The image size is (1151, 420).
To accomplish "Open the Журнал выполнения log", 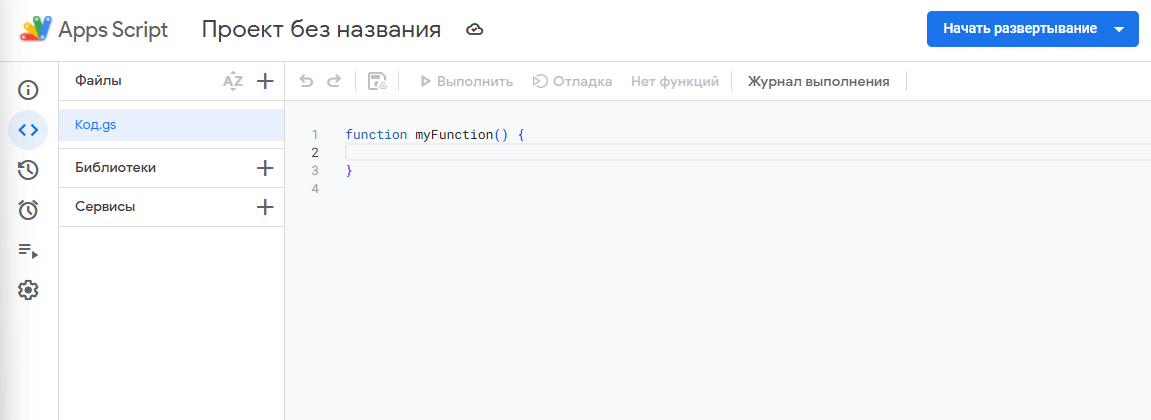I will pyautogui.click(x=818, y=81).
